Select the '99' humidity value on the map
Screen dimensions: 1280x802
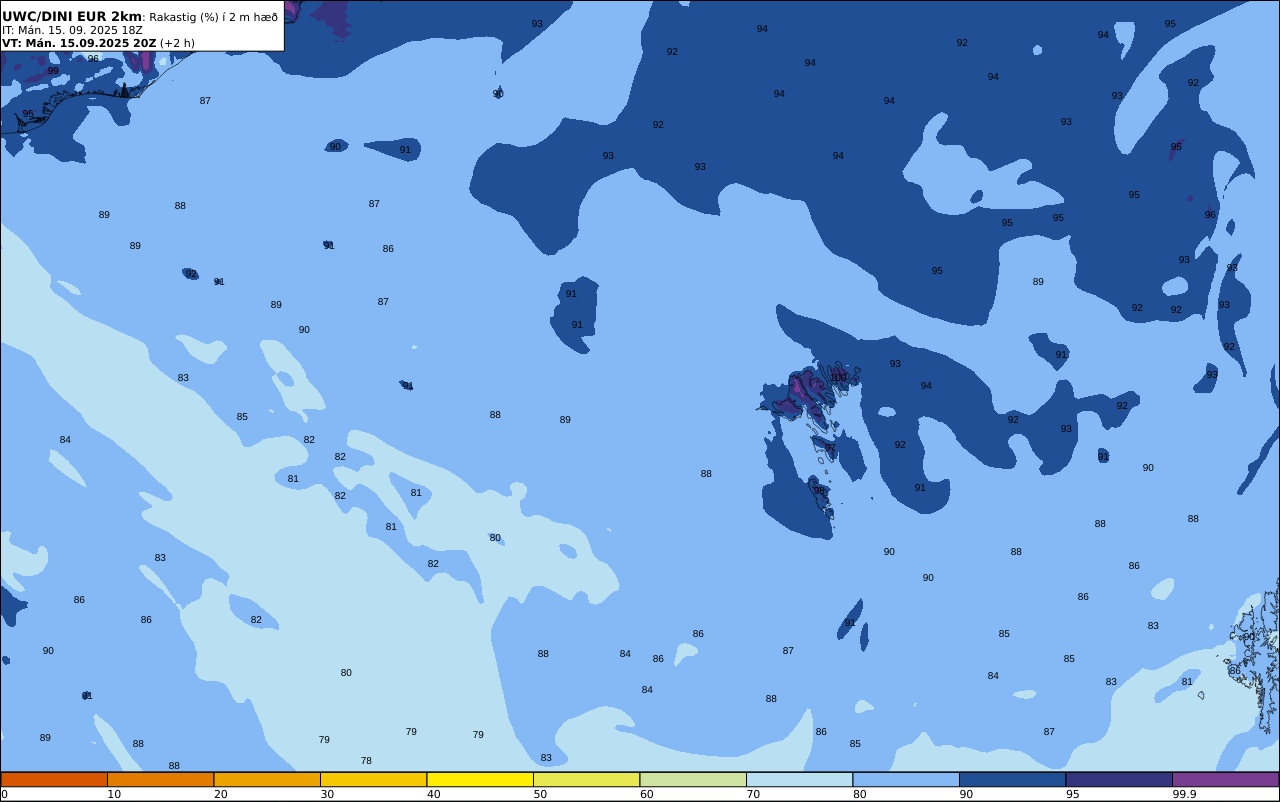53,71
